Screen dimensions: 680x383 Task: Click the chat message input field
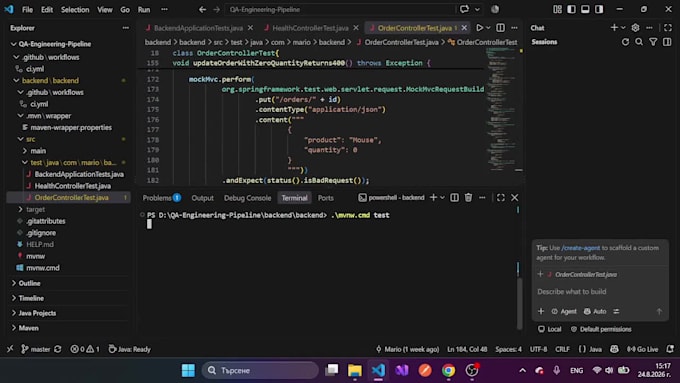tap(600, 291)
